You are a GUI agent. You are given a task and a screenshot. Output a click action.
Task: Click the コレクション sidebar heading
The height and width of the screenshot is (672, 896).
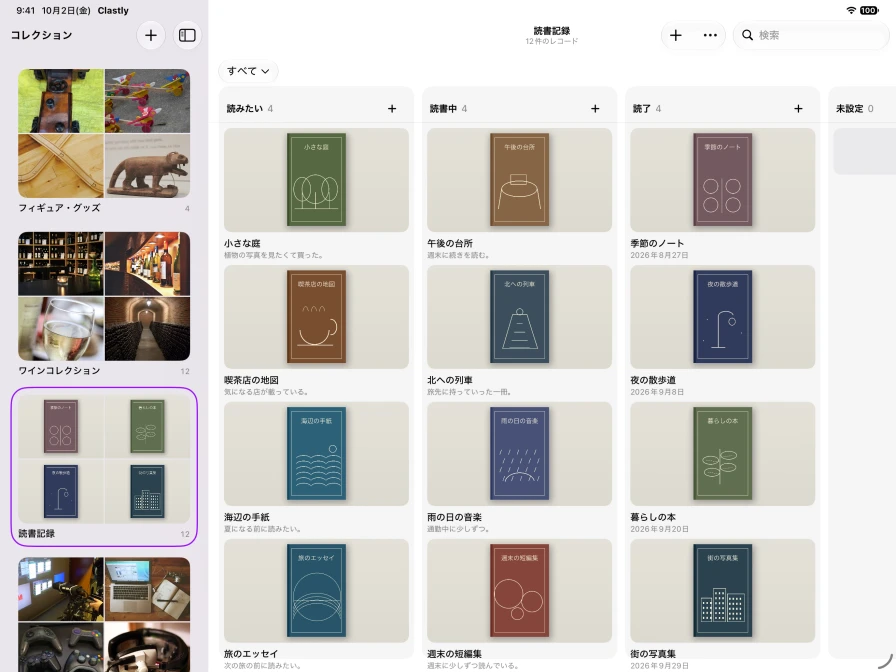tap(42, 35)
